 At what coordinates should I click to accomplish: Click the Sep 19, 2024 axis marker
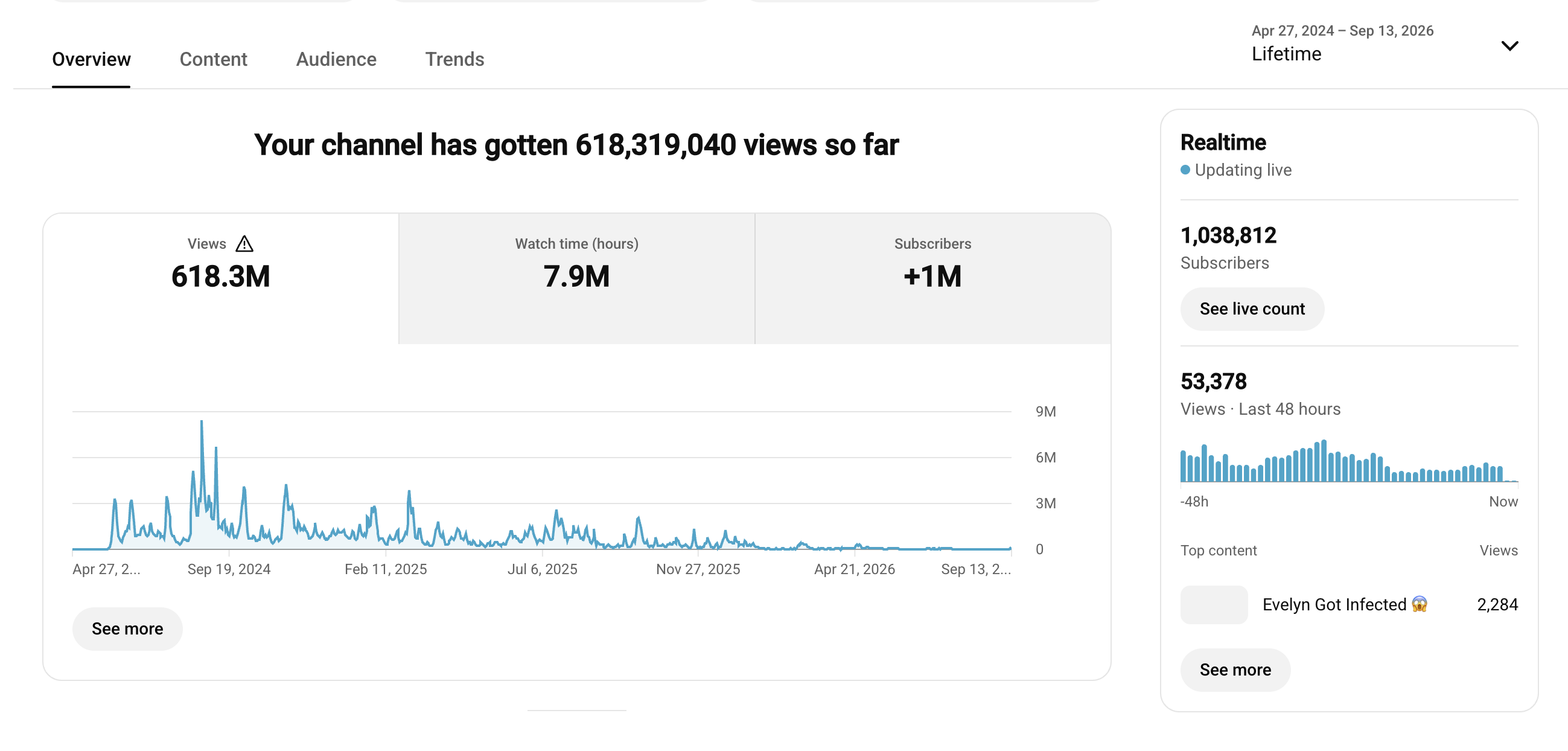point(229,569)
